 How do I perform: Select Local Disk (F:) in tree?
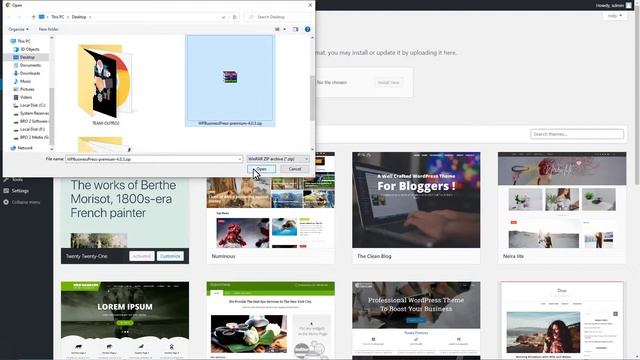(x=32, y=129)
